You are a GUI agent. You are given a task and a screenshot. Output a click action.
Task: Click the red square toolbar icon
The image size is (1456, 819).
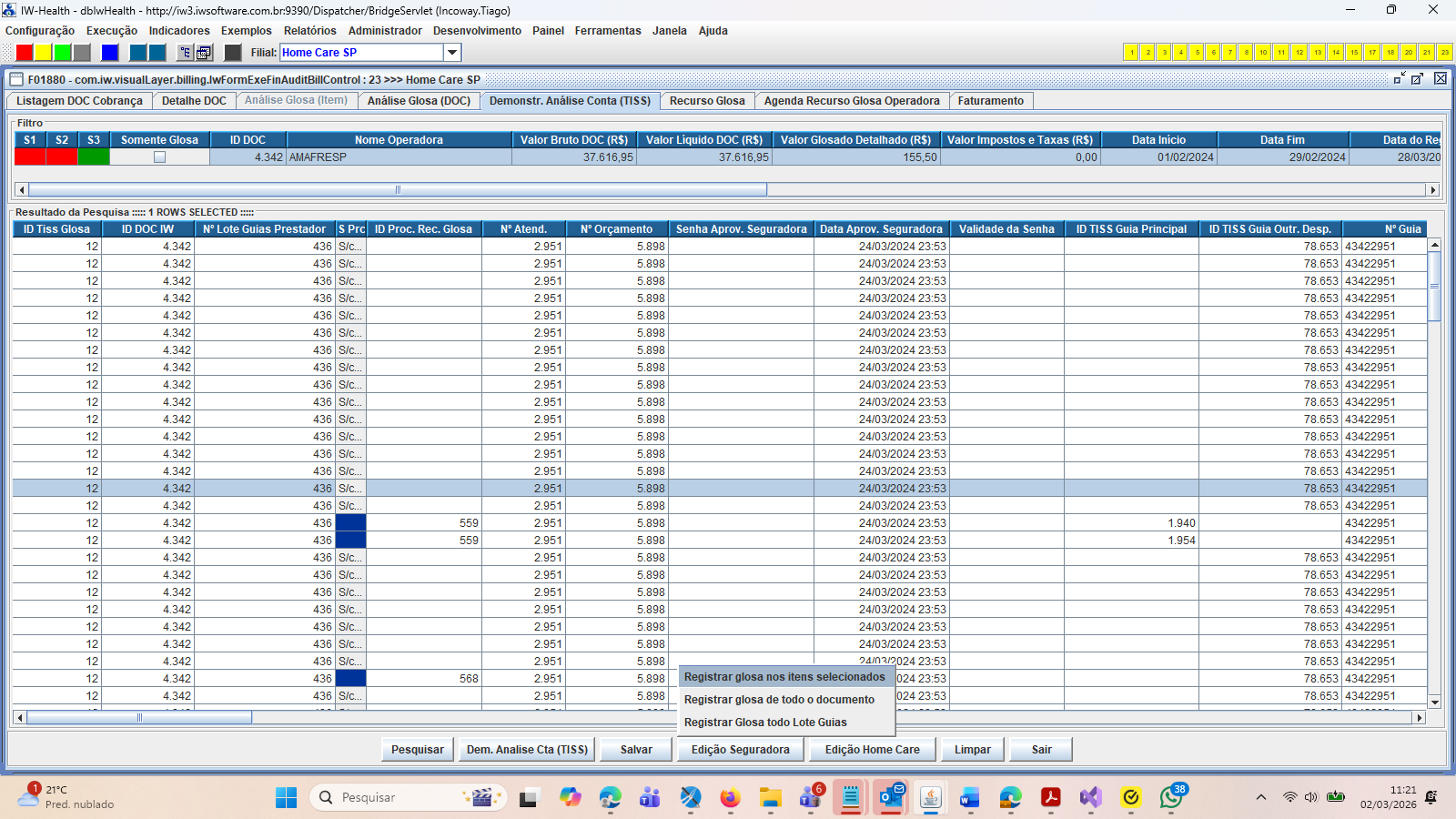coord(25,53)
